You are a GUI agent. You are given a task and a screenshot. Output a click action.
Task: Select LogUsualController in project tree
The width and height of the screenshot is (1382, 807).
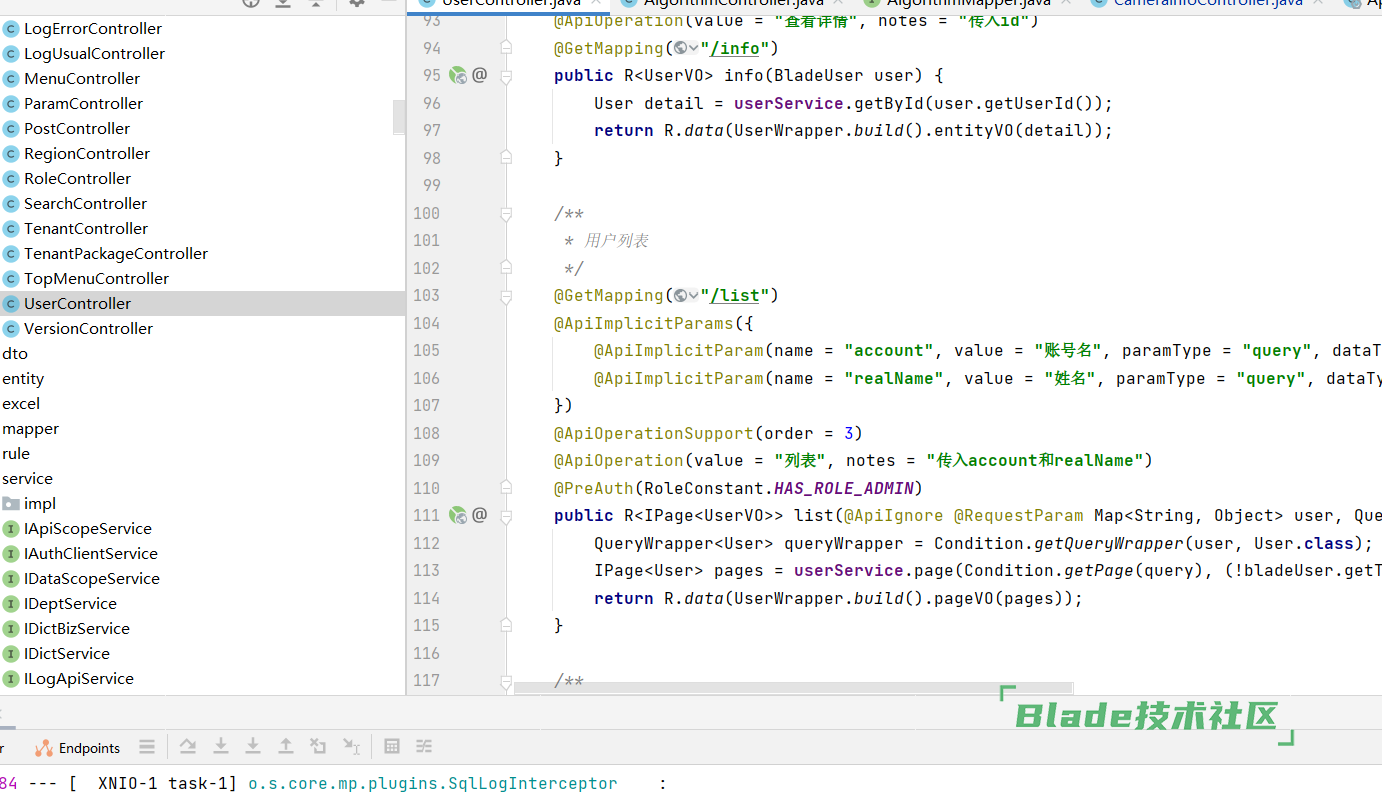click(94, 54)
